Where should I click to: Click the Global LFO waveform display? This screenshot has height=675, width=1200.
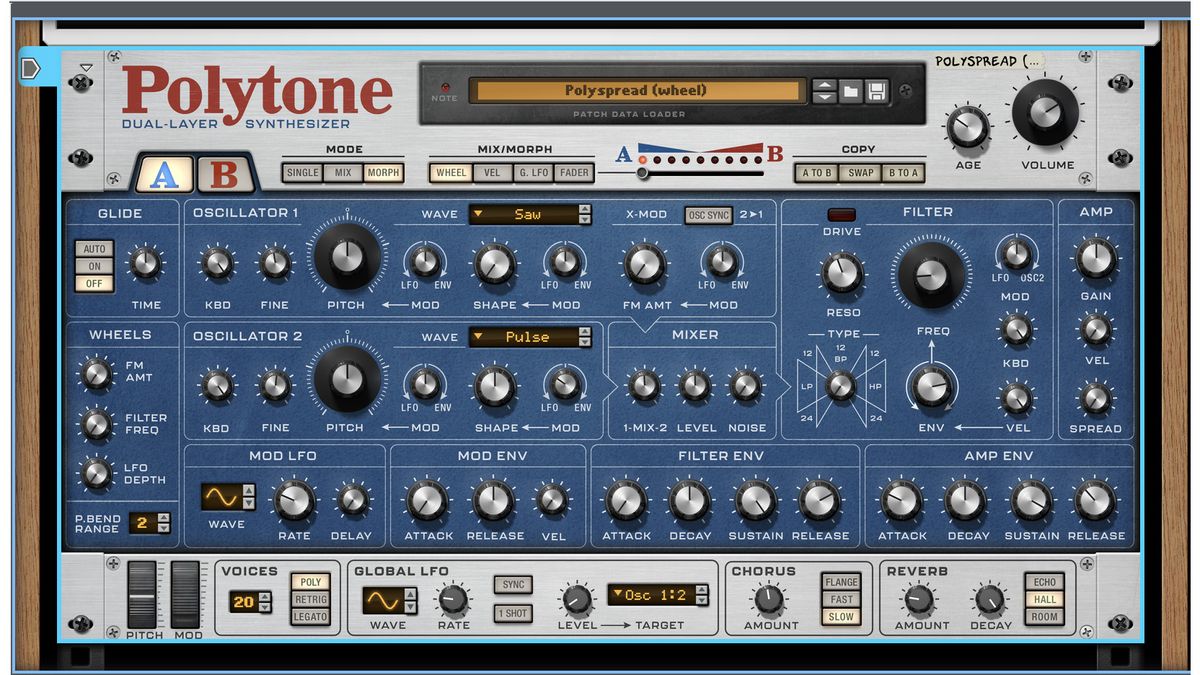click(x=385, y=598)
